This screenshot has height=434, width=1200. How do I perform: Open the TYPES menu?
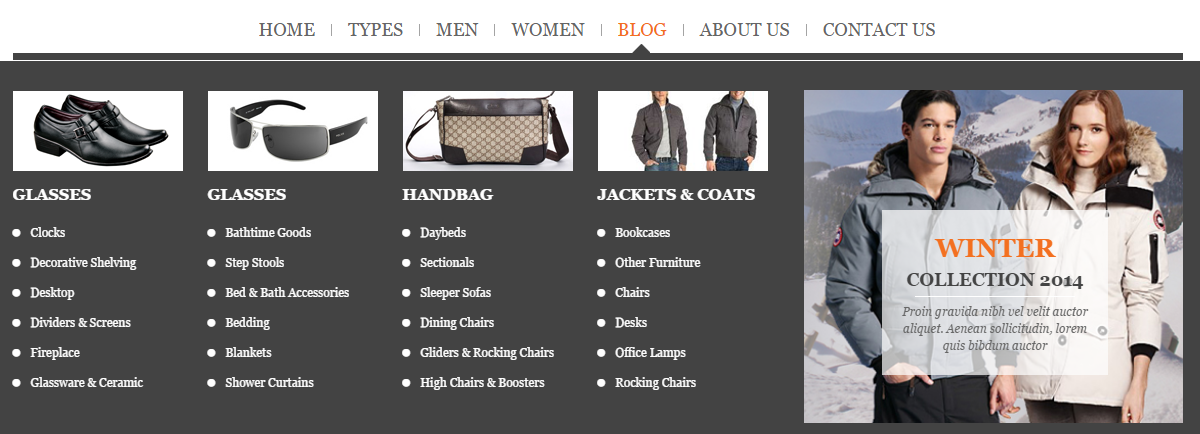375,30
